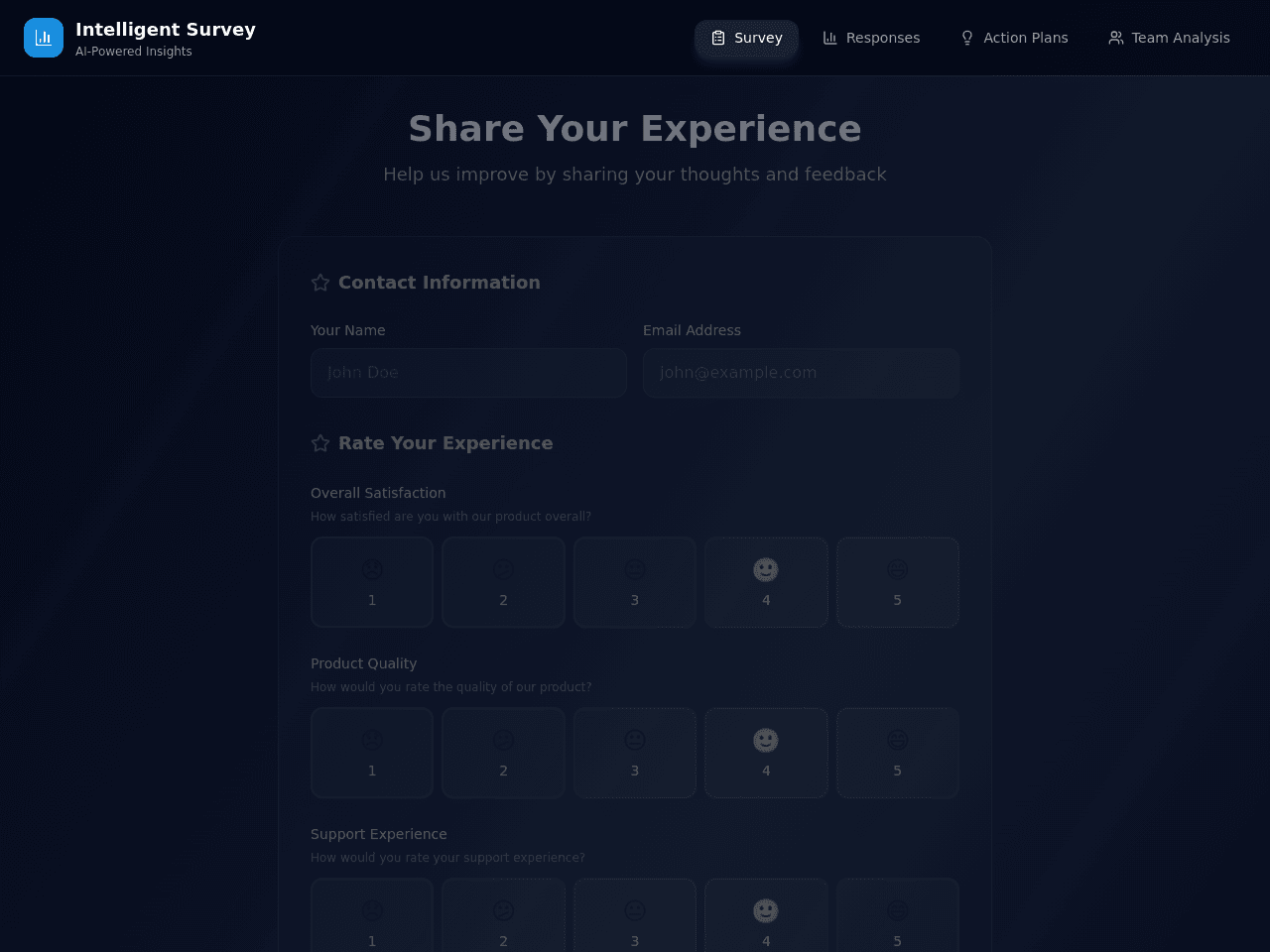Click the 'Overall Satisfaction' label
This screenshot has height=952, width=1270.
coord(378,493)
